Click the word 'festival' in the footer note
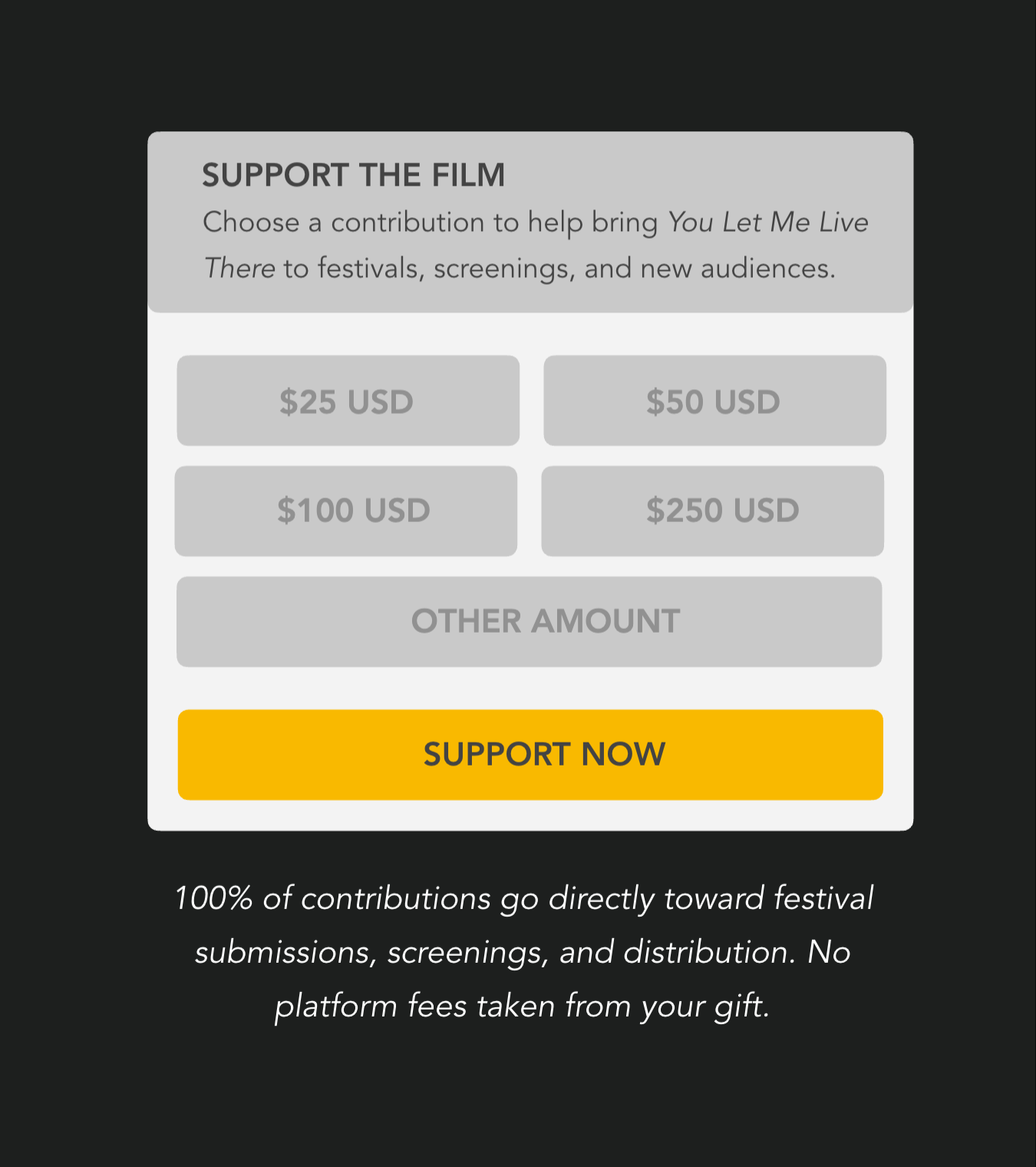 pos(823,898)
